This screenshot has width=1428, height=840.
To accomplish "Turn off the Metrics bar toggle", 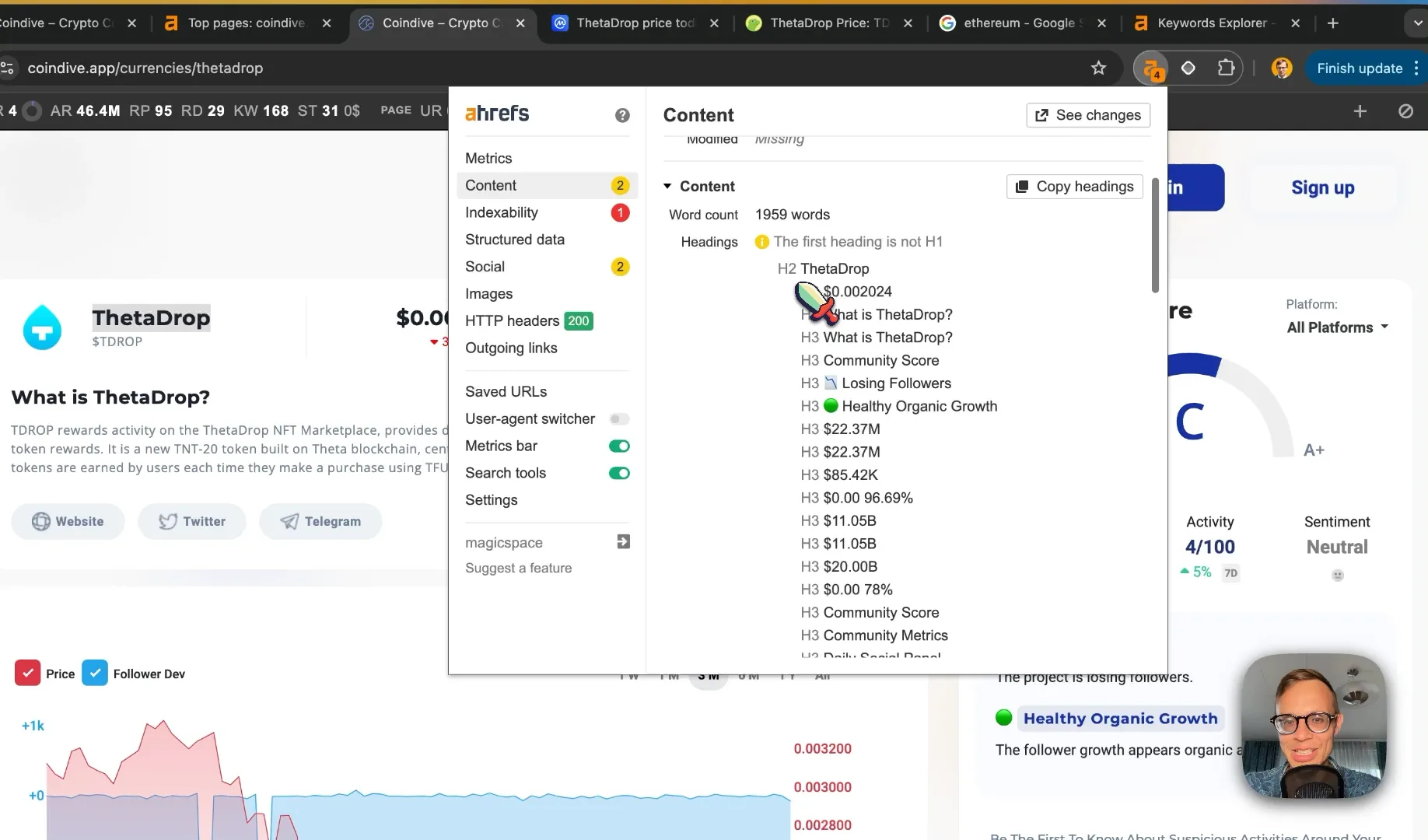I will [619, 446].
